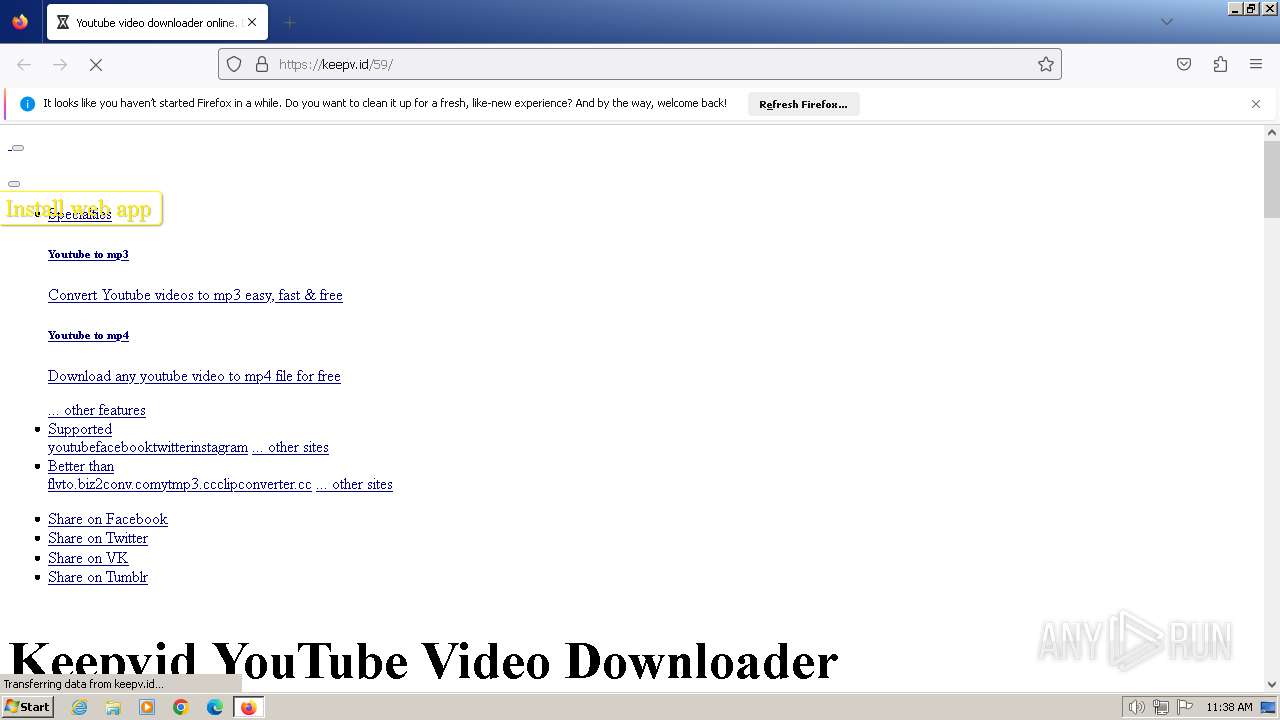Open the Better than menu link
The width and height of the screenshot is (1280, 720).
[81, 466]
